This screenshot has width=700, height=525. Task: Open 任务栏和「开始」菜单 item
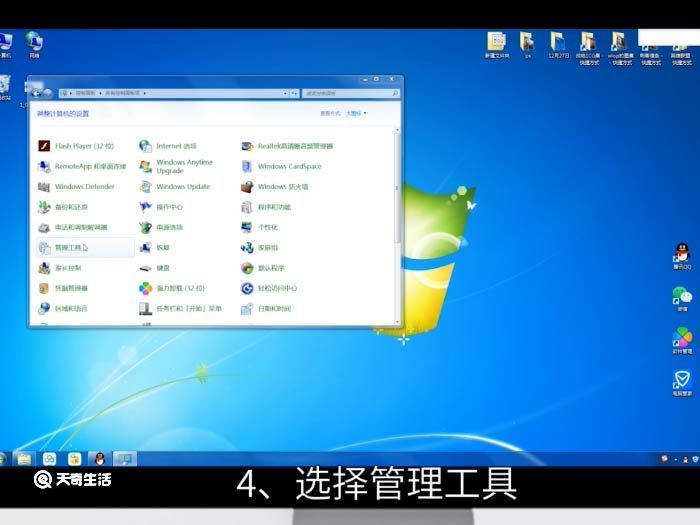[x=180, y=308]
